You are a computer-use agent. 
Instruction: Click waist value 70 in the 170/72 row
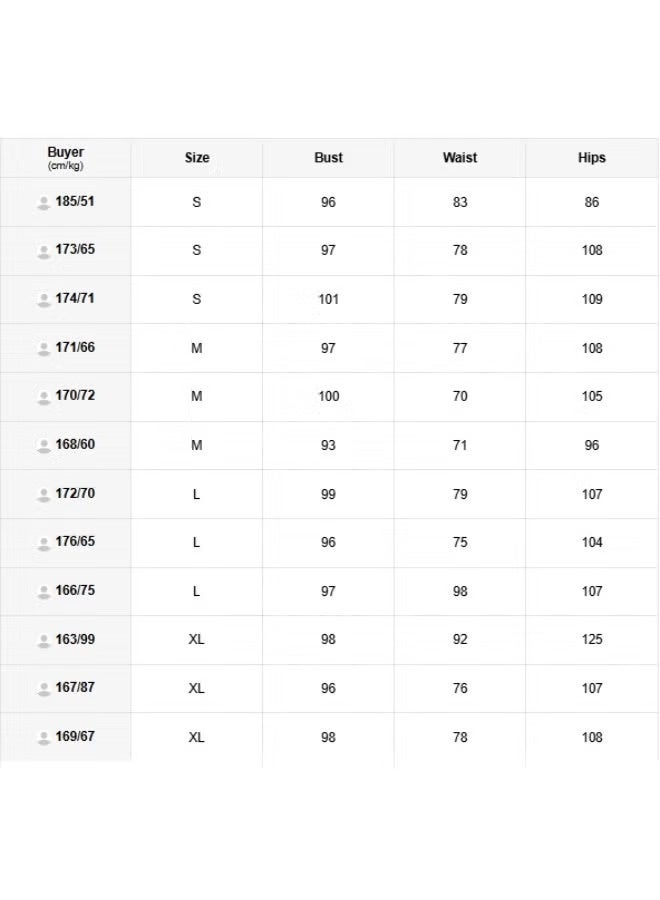(x=460, y=396)
